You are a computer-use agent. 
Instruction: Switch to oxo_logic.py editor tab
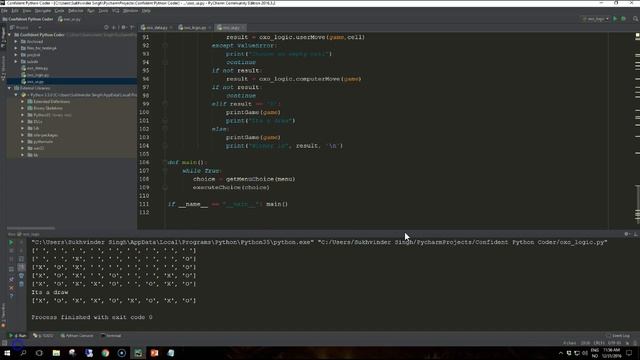tap(195, 28)
